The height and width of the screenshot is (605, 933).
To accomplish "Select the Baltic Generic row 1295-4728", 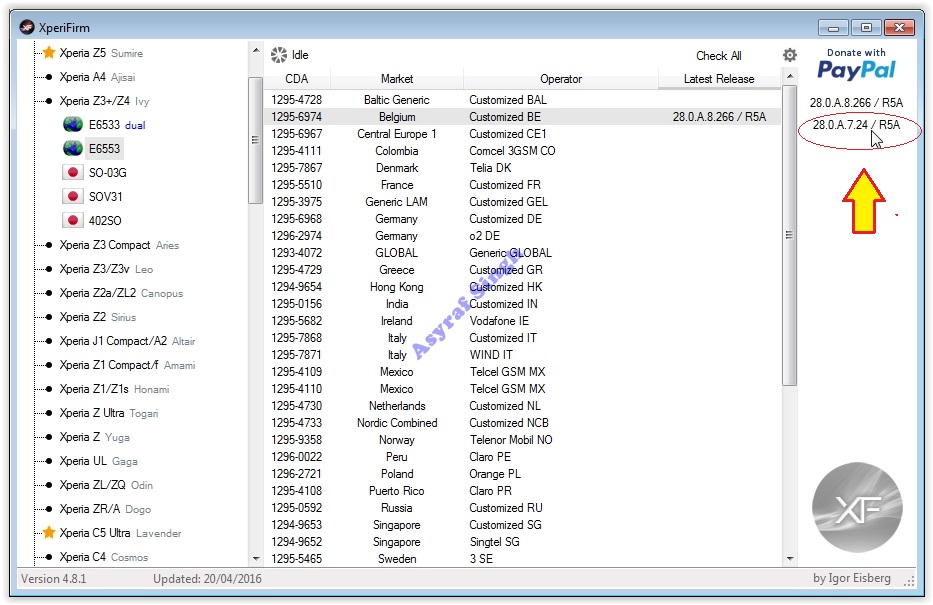I will tap(522, 100).
